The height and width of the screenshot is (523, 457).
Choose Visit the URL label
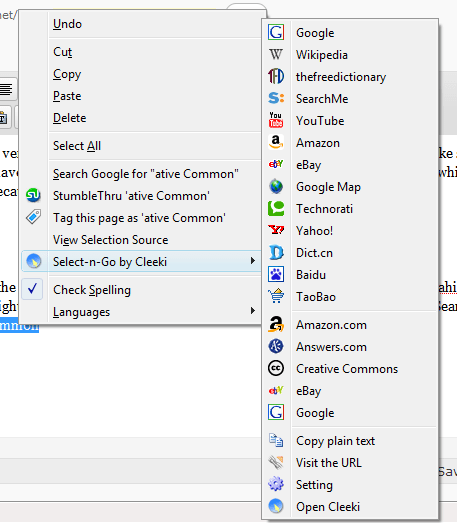329,463
